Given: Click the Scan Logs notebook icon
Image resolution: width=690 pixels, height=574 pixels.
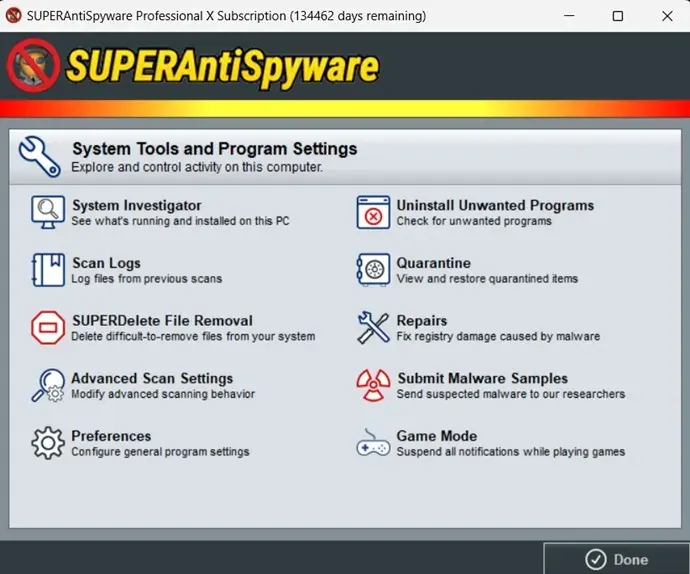Looking at the screenshot, I should coord(48,270).
